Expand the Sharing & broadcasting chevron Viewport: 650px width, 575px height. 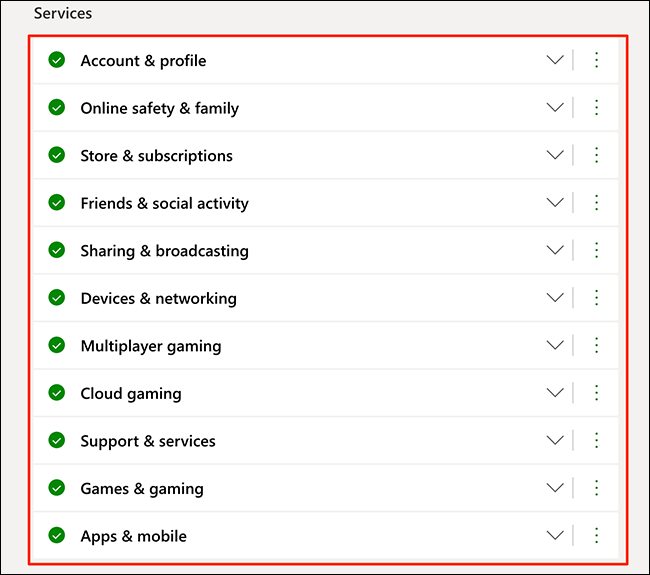point(555,250)
